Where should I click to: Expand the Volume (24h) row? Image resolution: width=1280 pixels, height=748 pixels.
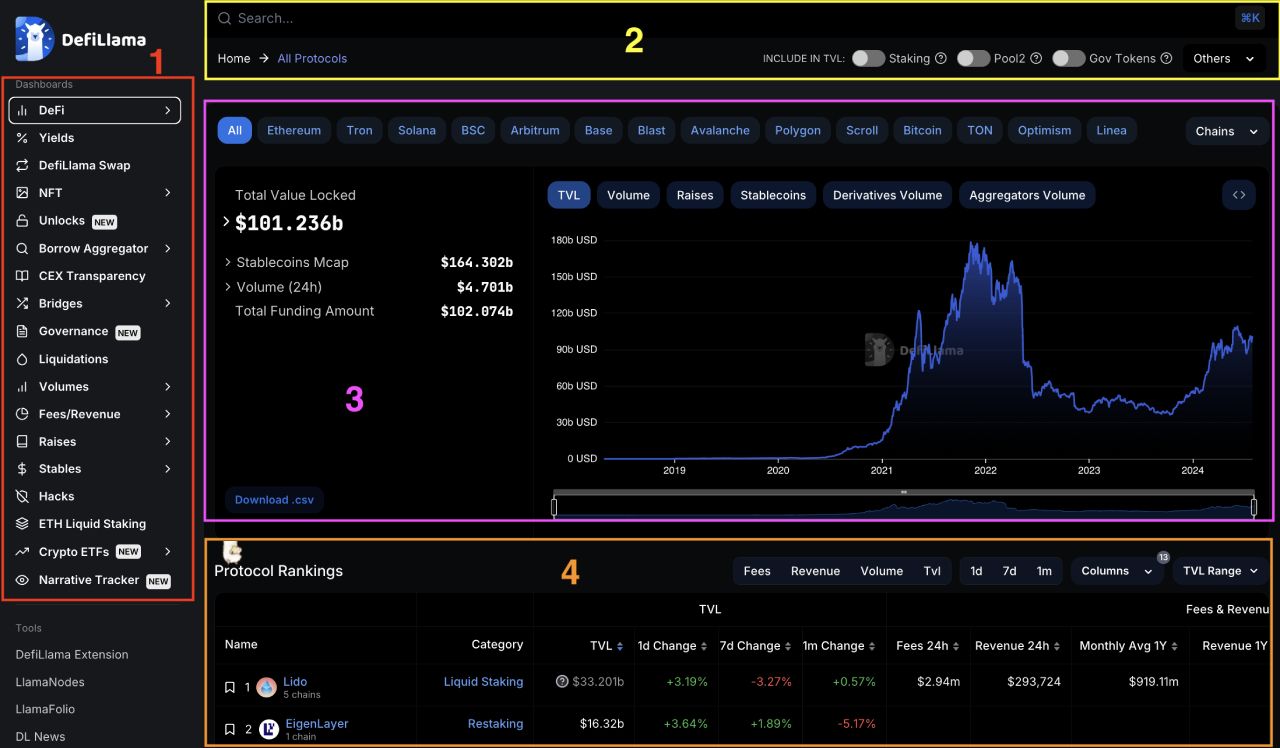[x=228, y=287]
